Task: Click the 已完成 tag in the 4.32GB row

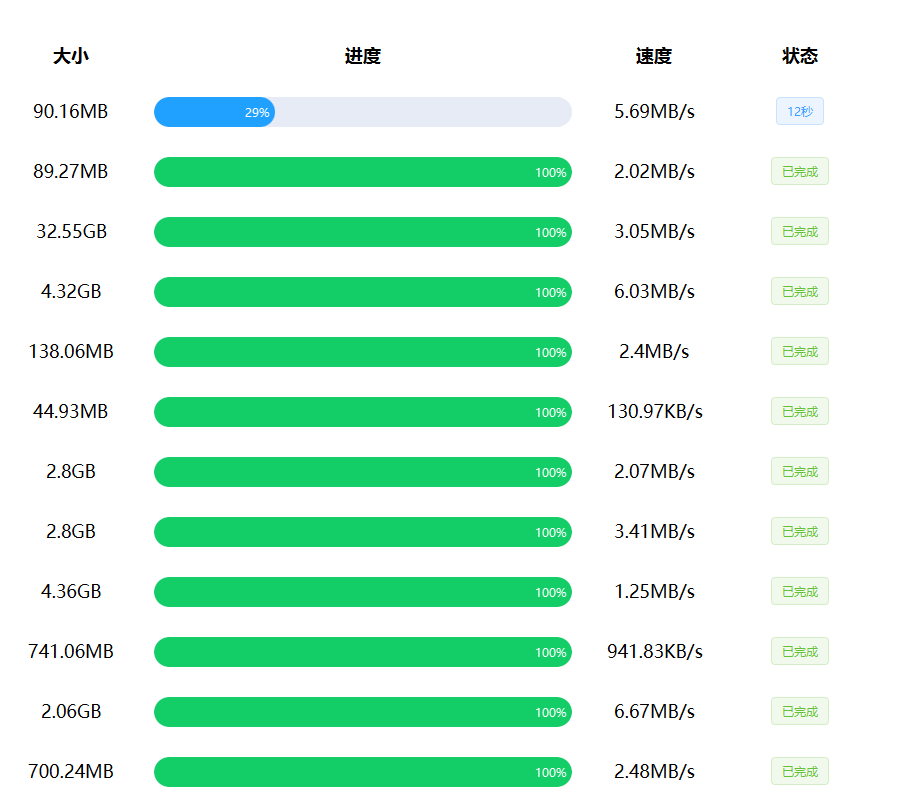Action: coord(800,291)
